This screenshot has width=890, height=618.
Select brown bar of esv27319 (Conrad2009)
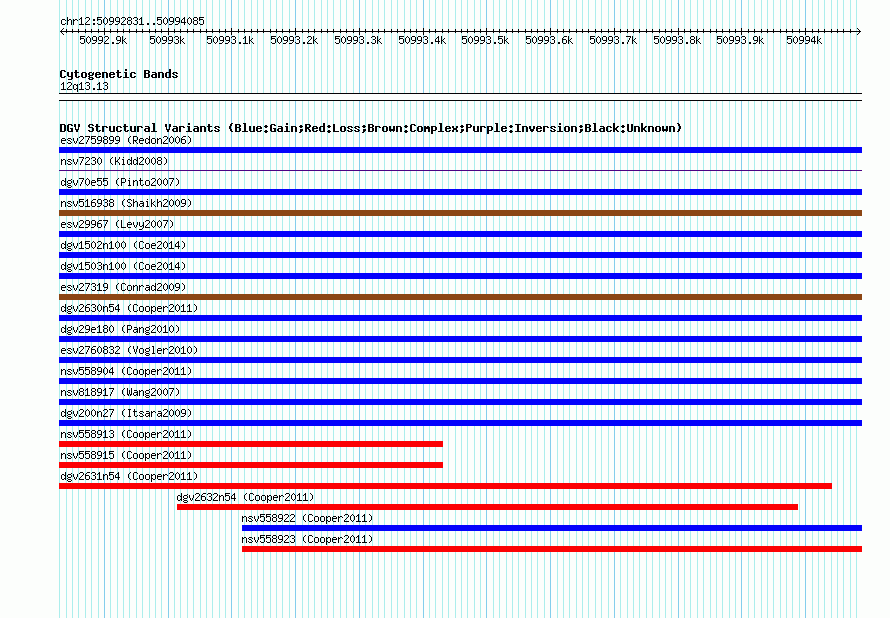point(460,297)
